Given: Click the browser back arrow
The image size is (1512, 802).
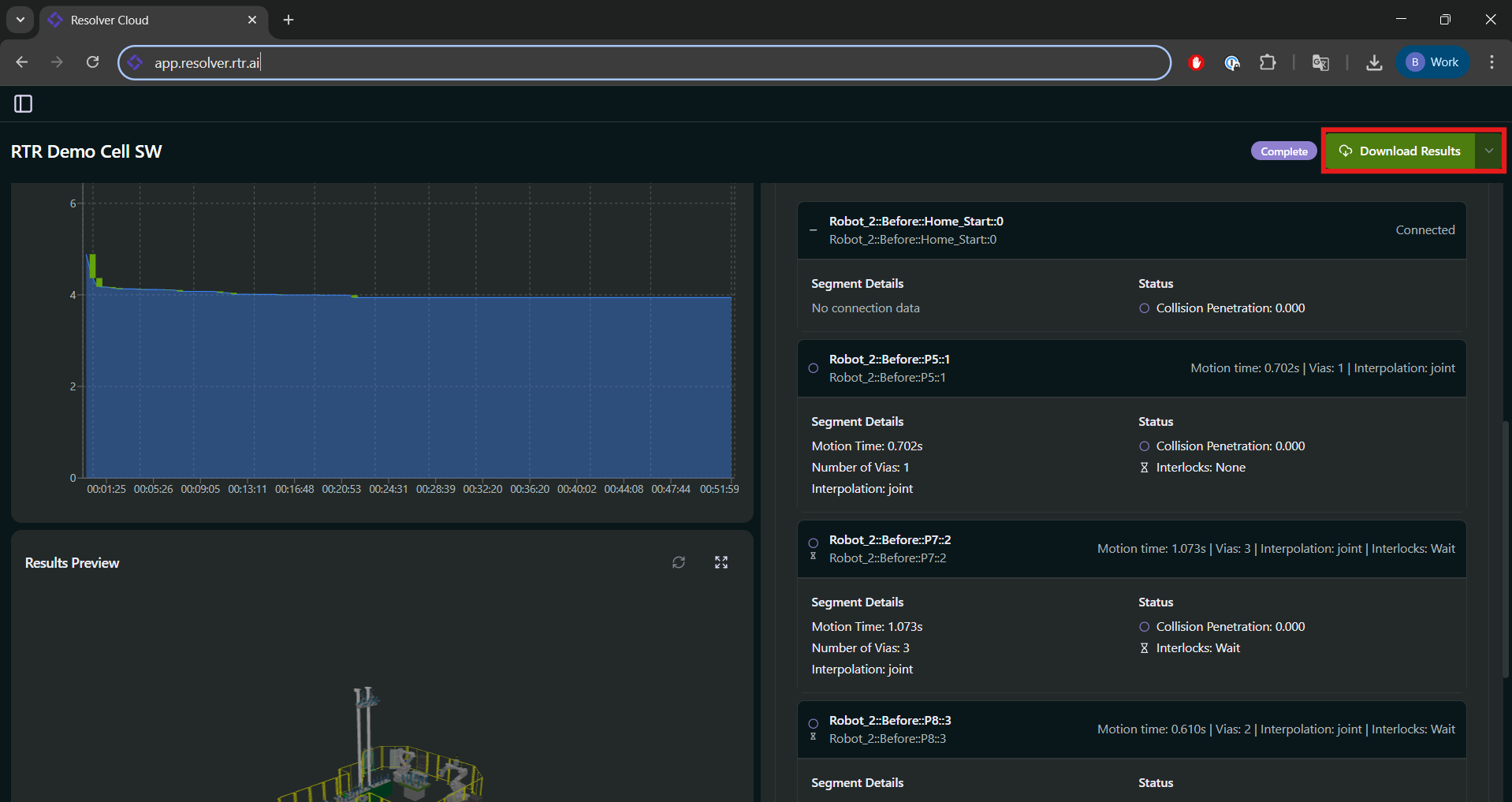Looking at the screenshot, I should (x=22, y=62).
